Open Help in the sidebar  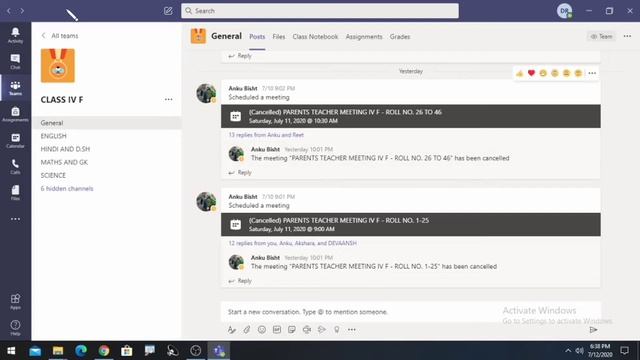[x=15, y=328]
